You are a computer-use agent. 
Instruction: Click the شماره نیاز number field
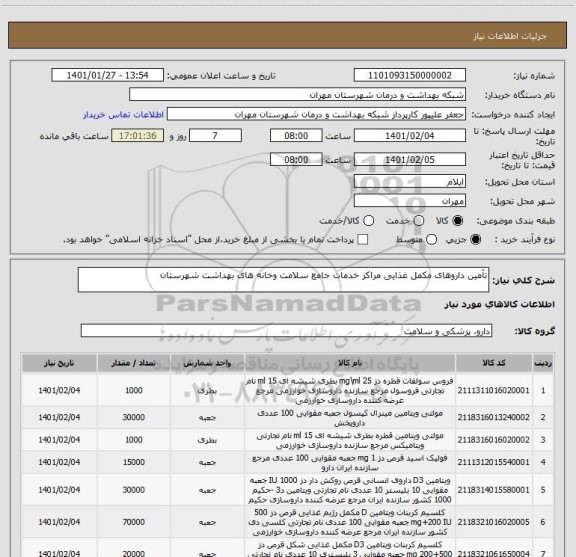[x=410, y=75]
